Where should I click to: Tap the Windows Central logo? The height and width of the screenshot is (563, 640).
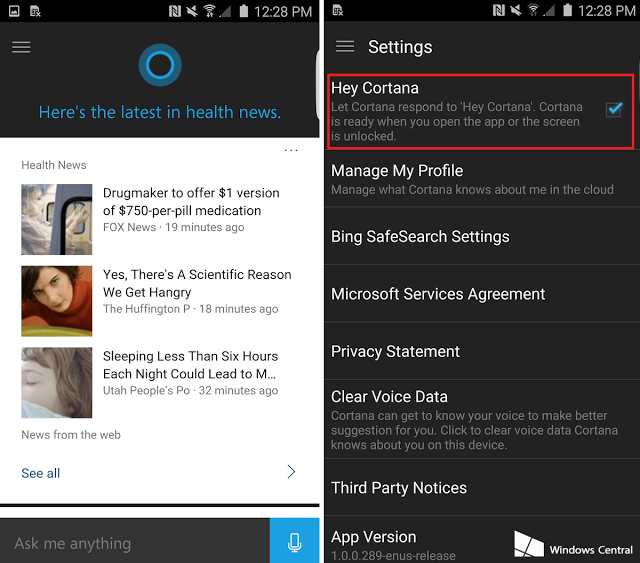(573, 545)
